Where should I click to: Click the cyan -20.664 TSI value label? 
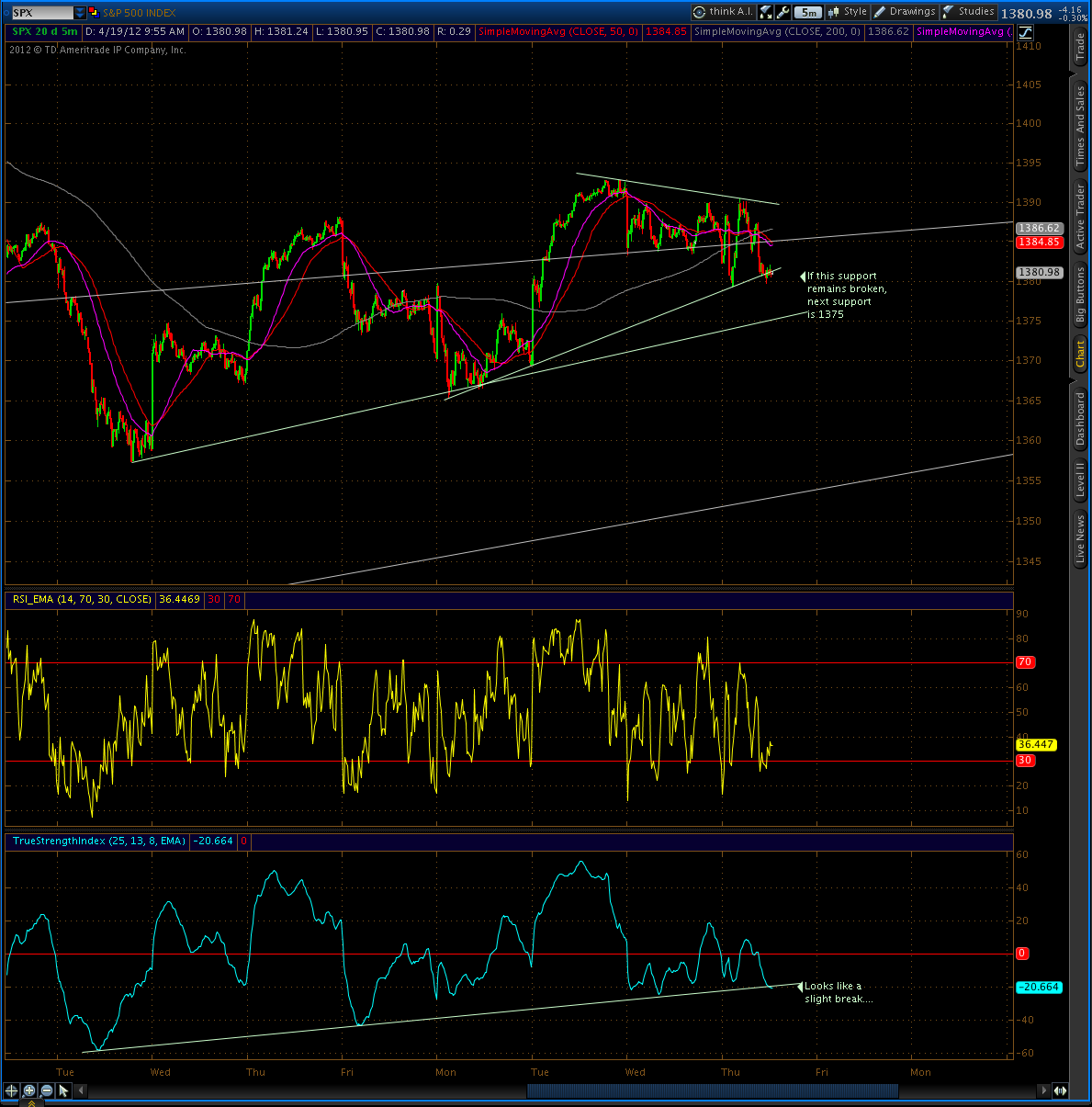[x=1039, y=987]
